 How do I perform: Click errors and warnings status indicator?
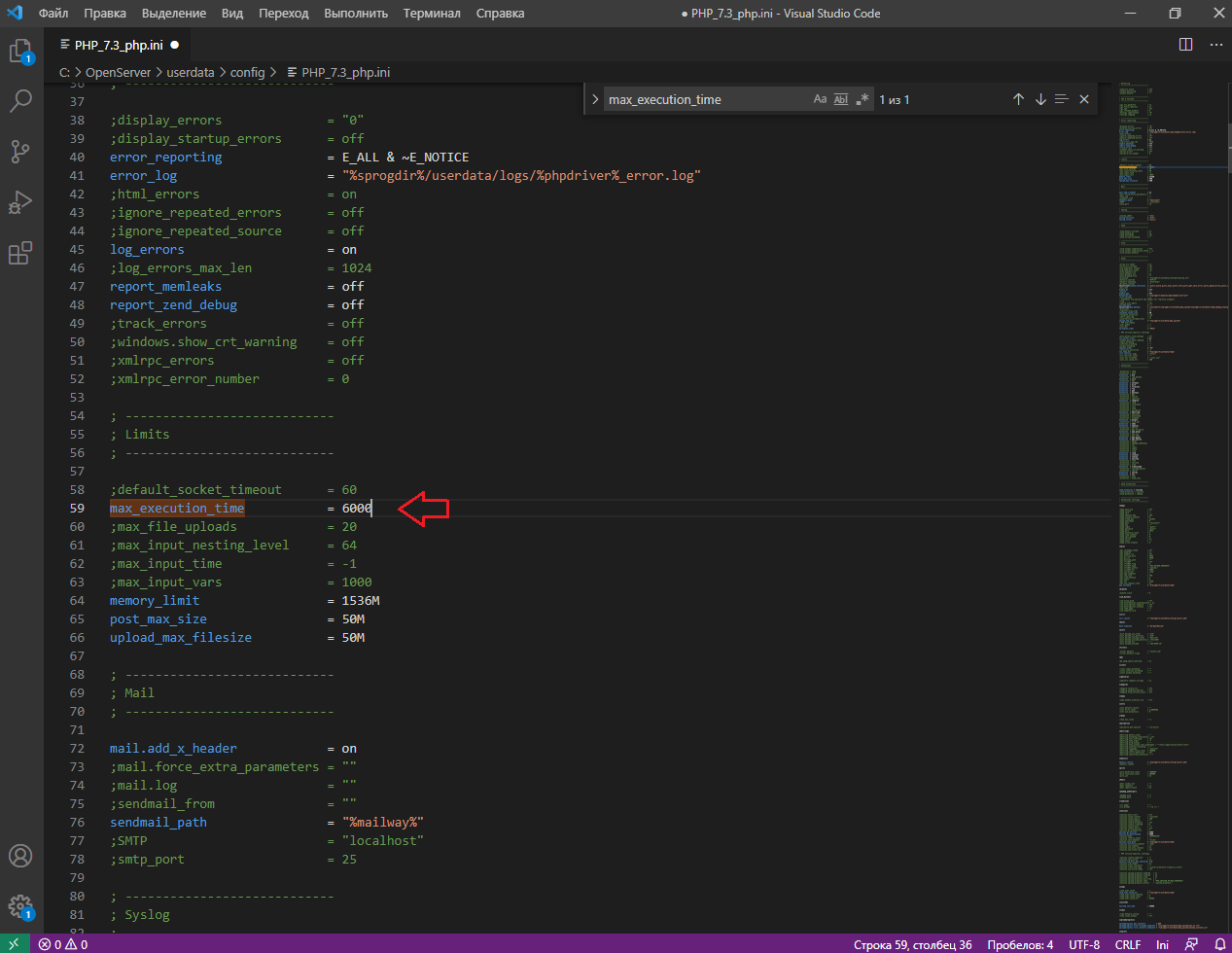coord(64,944)
